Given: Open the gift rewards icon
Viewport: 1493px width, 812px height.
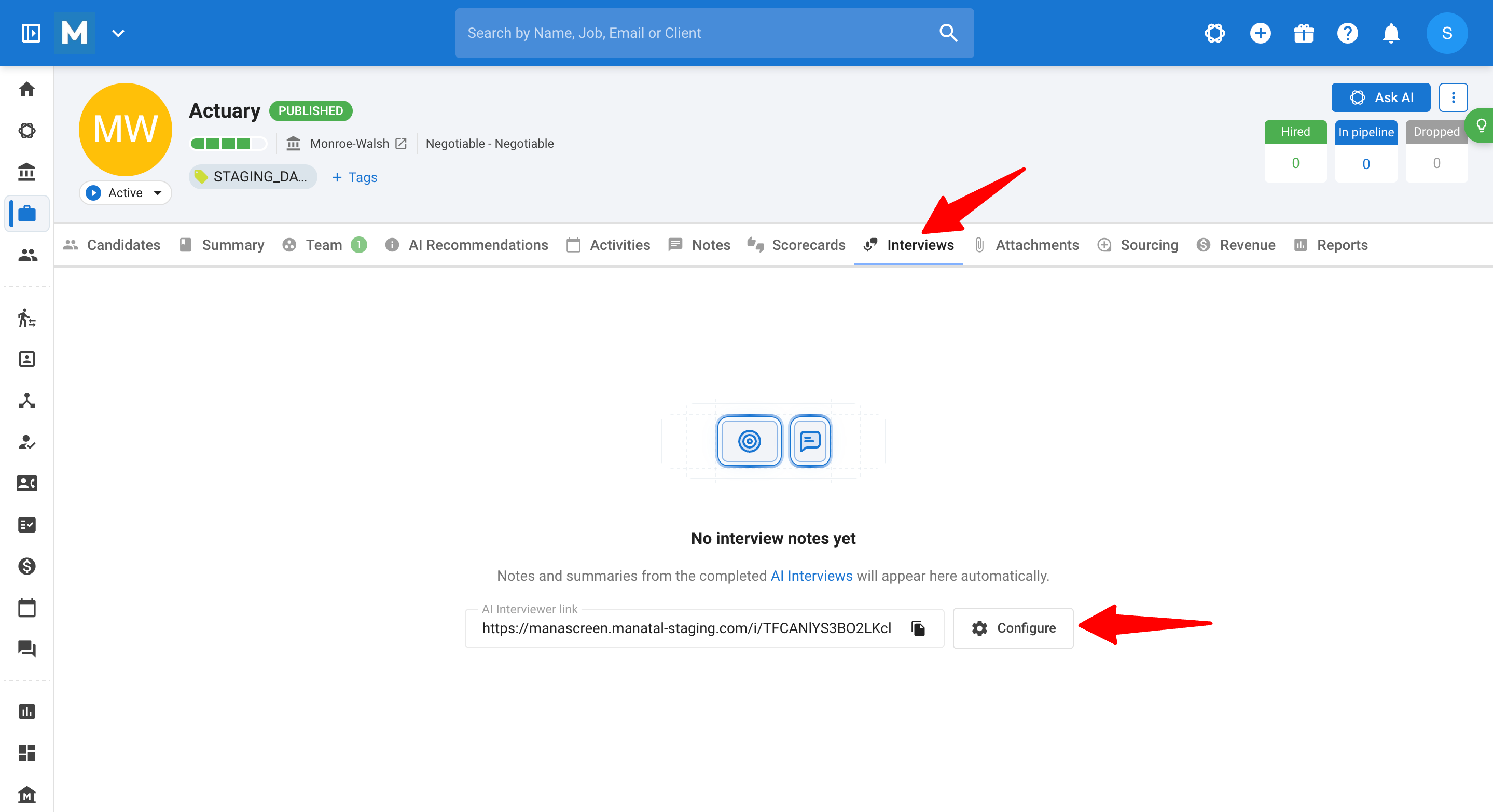Looking at the screenshot, I should pyautogui.click(x=1304, y=33).
